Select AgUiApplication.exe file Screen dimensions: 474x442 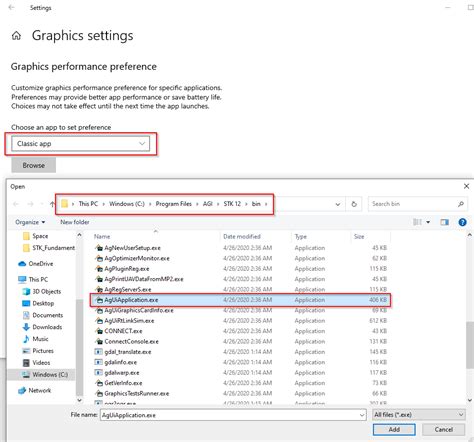click(x=240, y=300)
